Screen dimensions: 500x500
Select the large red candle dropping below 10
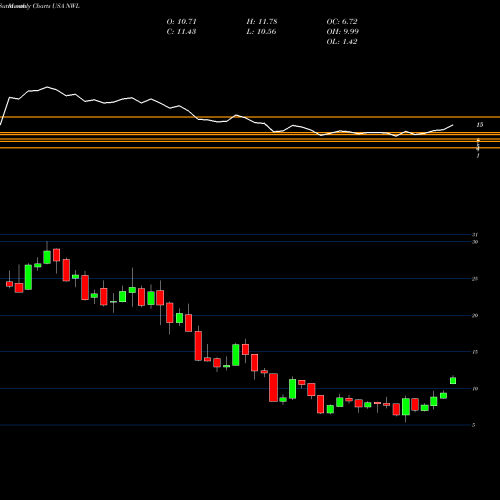coord(273,387)
